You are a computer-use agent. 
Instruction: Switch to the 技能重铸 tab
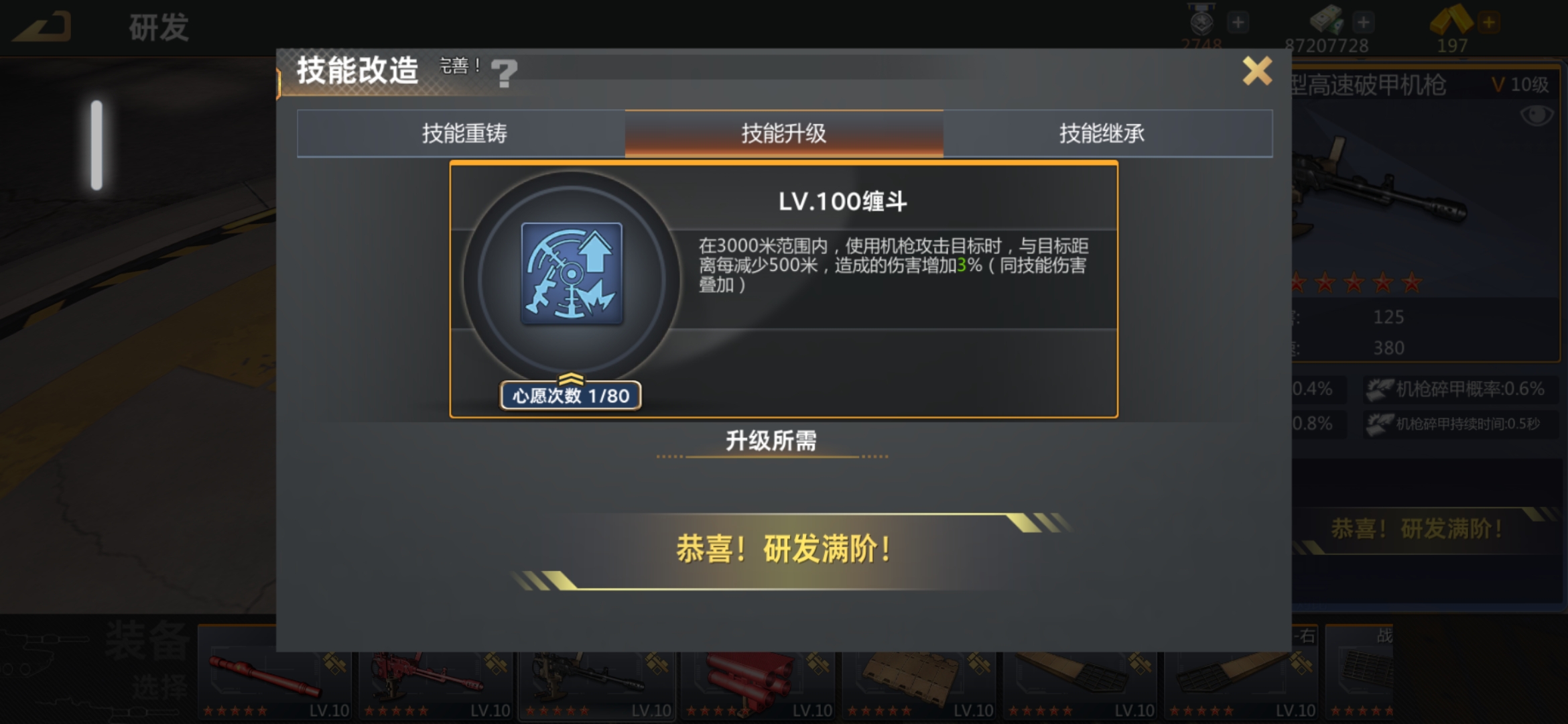464,133
